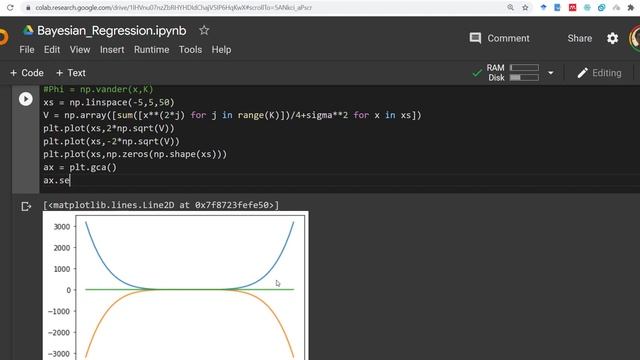This screenshot has height=360, width=640.
Task: Open the Tools menu
Action: [190, 50]
